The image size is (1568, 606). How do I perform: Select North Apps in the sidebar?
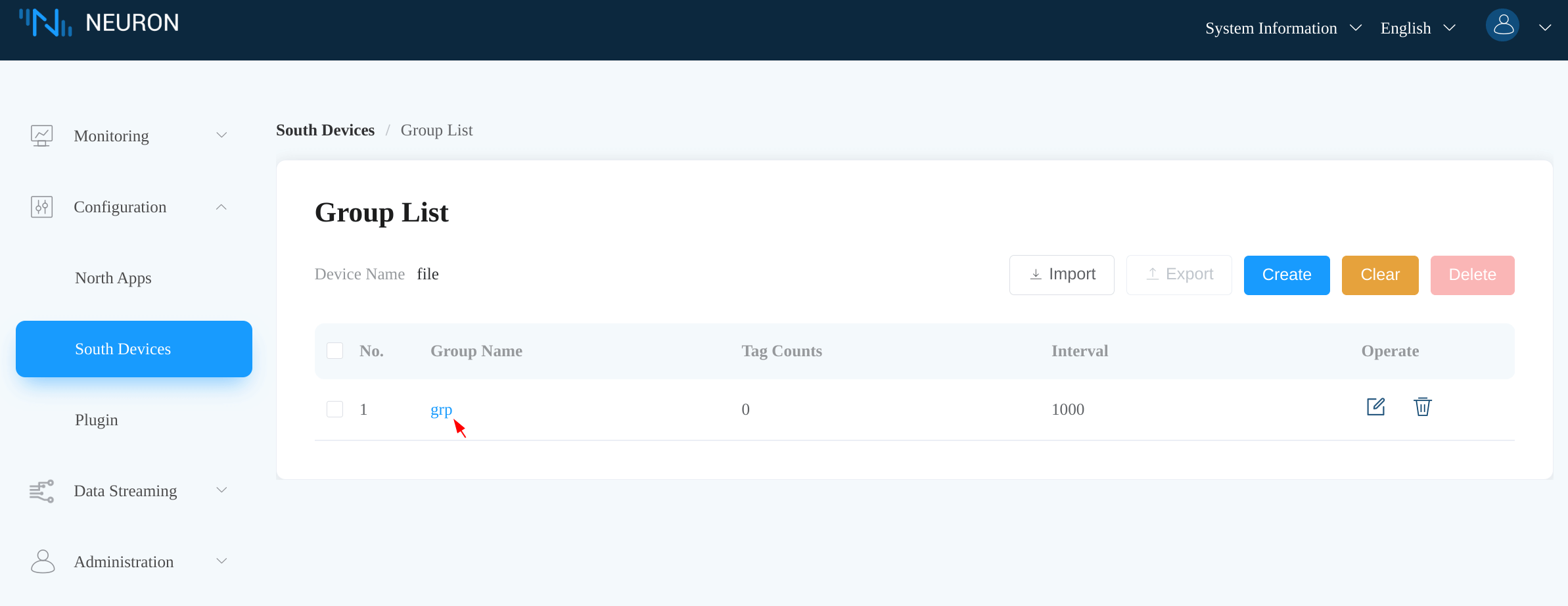click(x=113, y=277)
